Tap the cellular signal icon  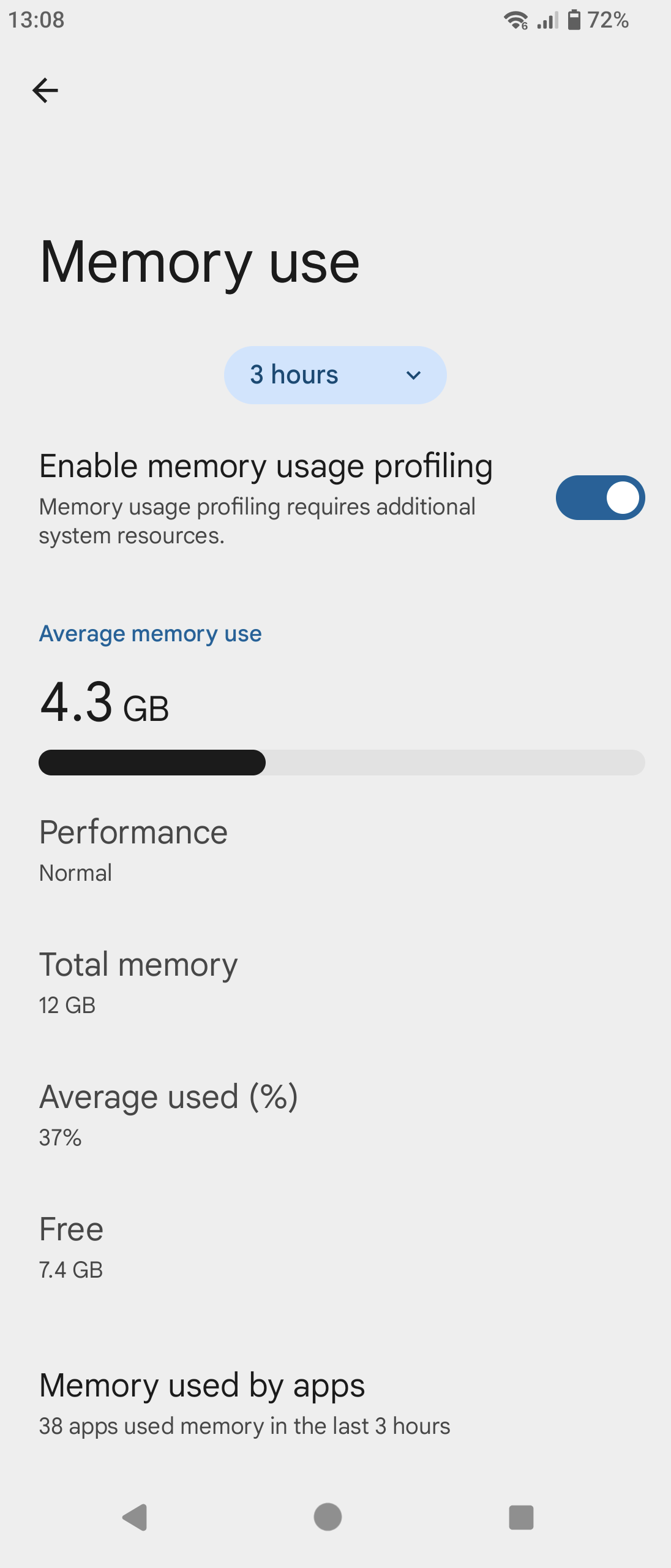coord(547,20)
